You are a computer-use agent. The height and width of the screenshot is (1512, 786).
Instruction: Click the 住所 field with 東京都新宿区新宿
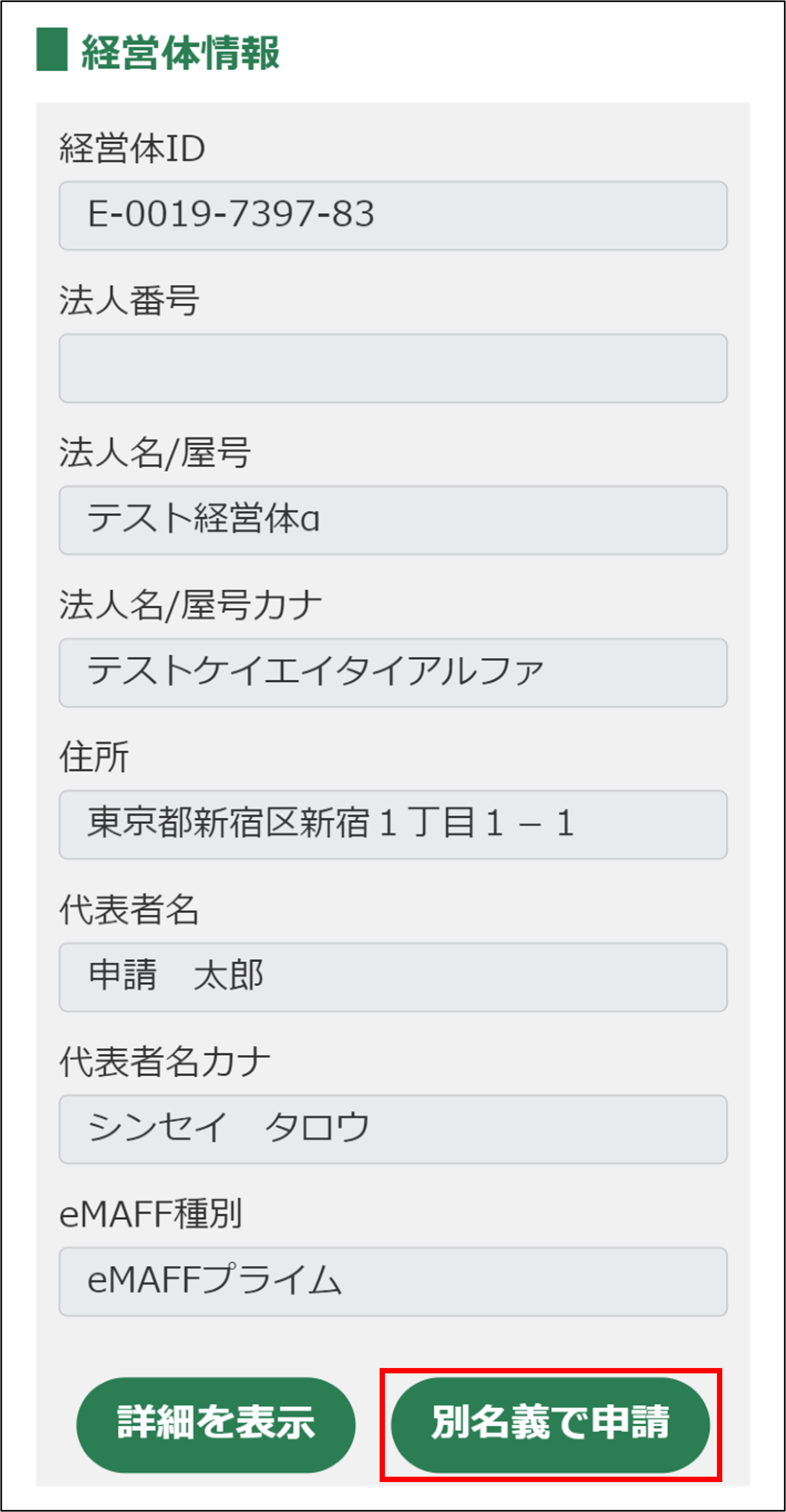tap(392, 824)
